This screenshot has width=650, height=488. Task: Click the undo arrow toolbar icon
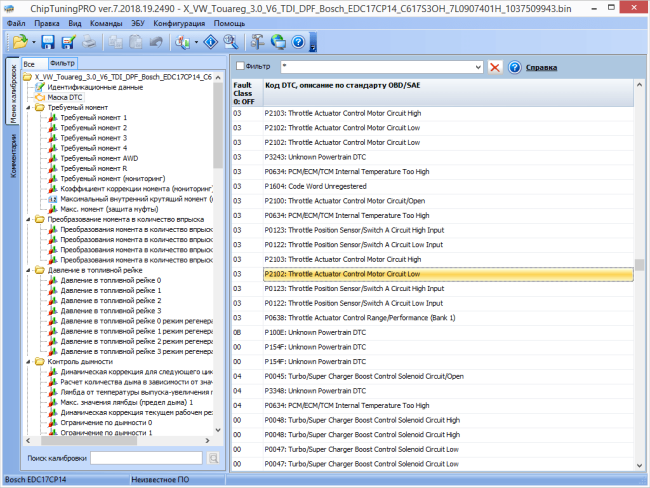point(156,42)
